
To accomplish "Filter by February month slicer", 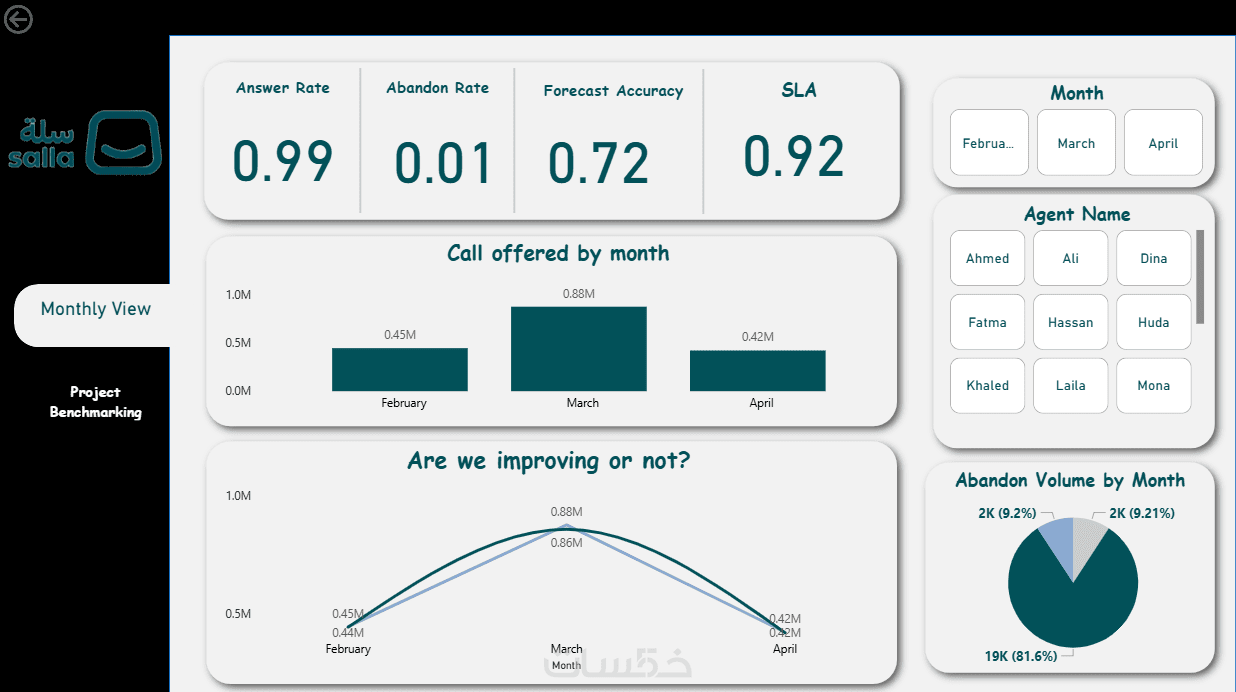I will click(989, 143).
